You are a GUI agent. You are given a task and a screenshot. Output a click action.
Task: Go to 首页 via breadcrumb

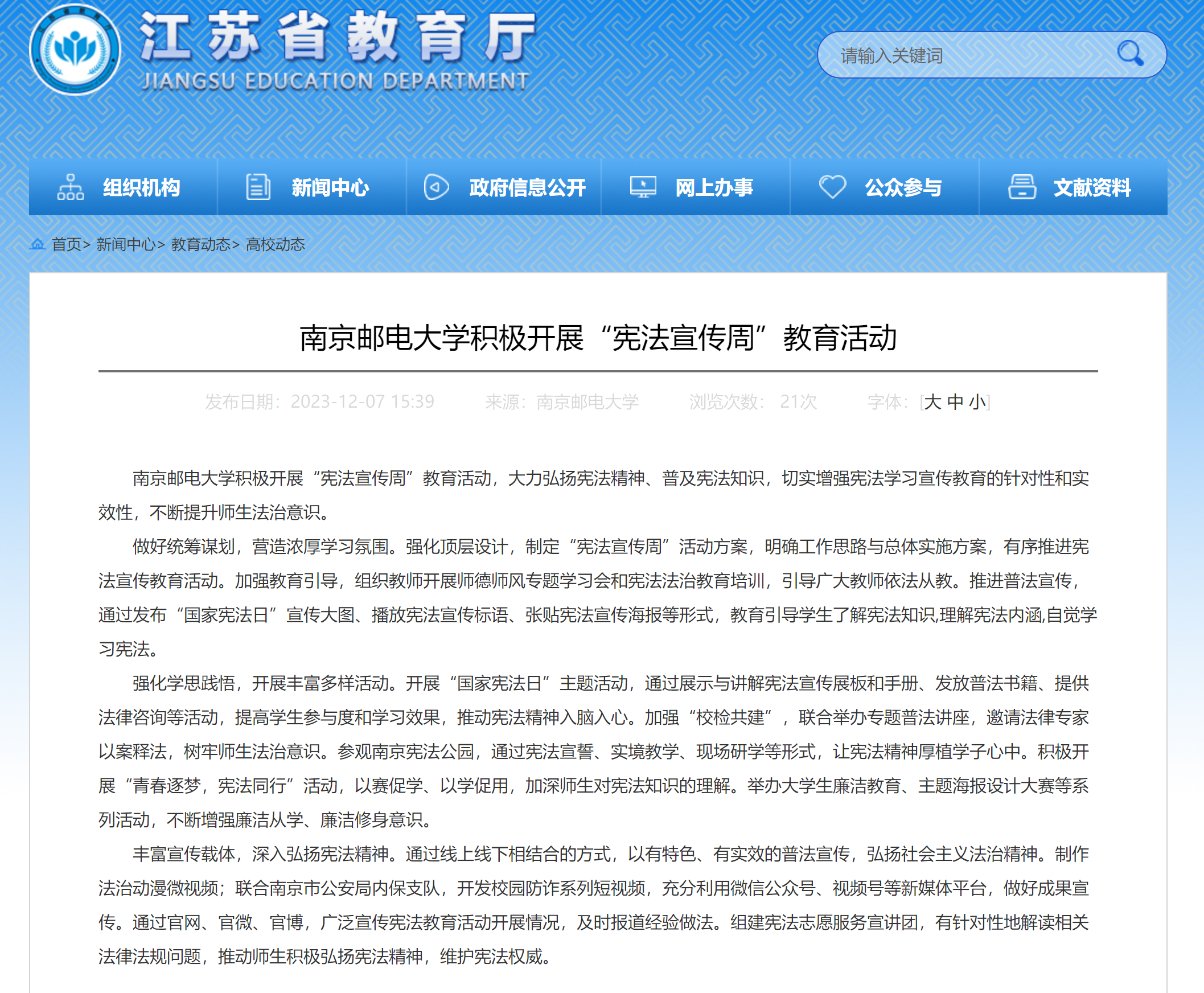point(67,245)
